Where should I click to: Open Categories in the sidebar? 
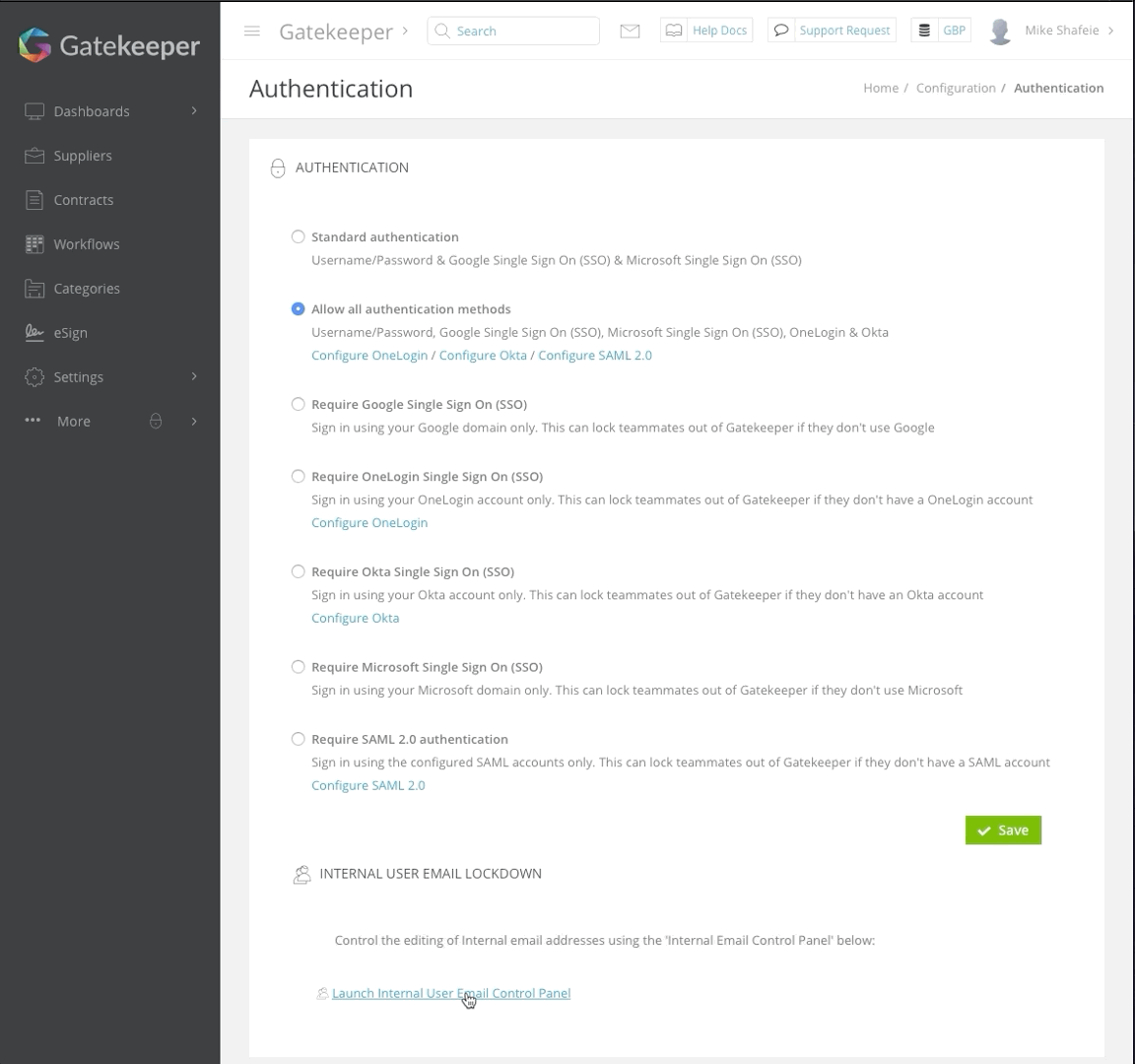[87, 289]
